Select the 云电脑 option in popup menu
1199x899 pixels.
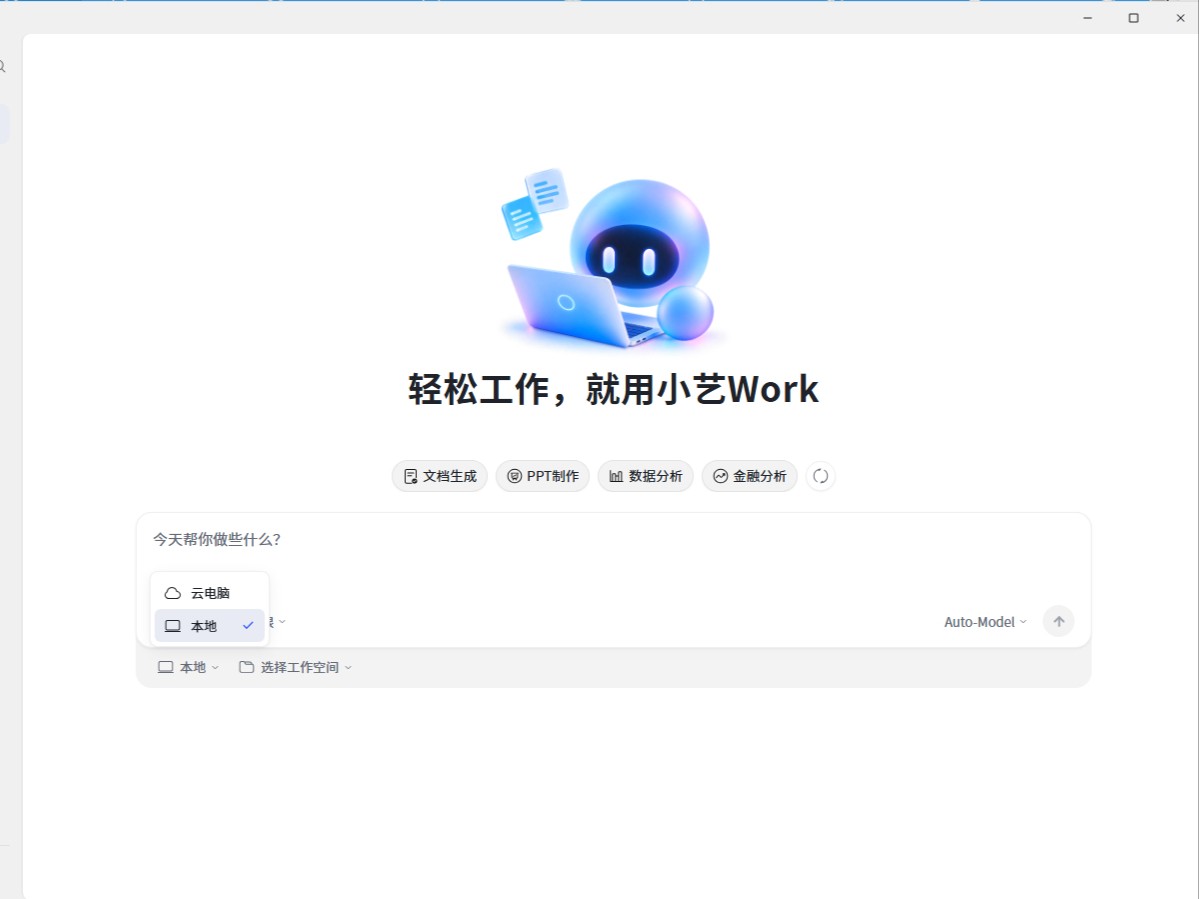pos(210,593)
